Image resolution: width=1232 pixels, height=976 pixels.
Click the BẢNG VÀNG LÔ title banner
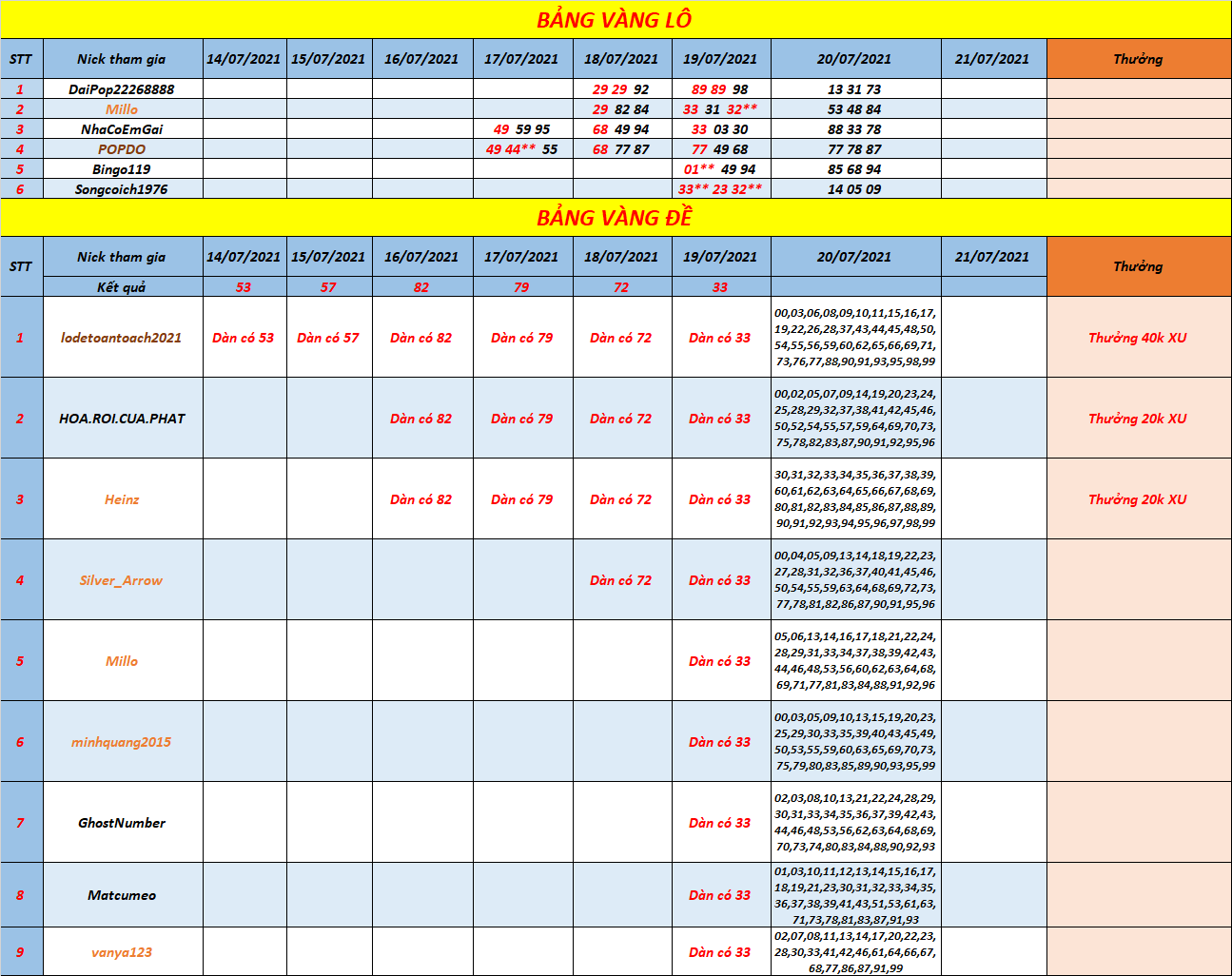(615, 20)
